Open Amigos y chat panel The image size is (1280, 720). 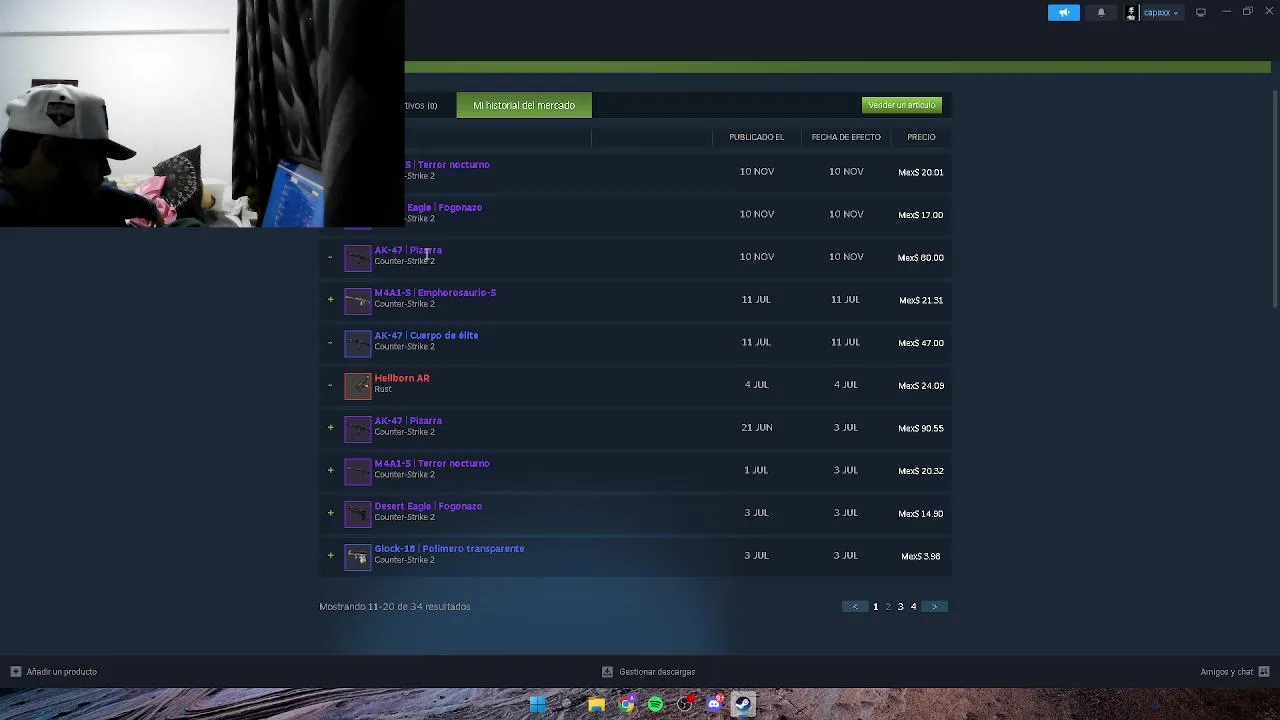[x=1227, y=672]
